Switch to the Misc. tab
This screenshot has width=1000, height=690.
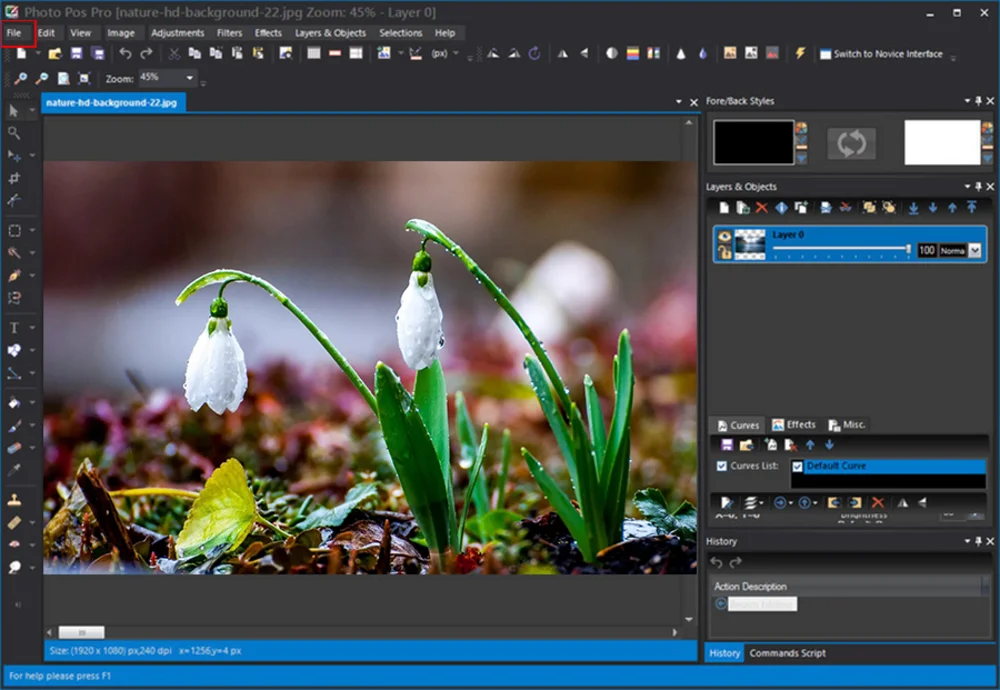point(847,425)
